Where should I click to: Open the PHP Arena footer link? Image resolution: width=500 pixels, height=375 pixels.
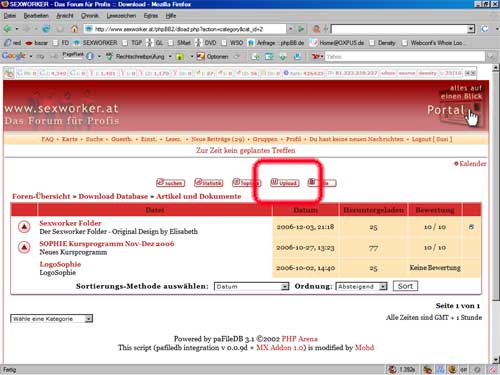pos(299,339)
